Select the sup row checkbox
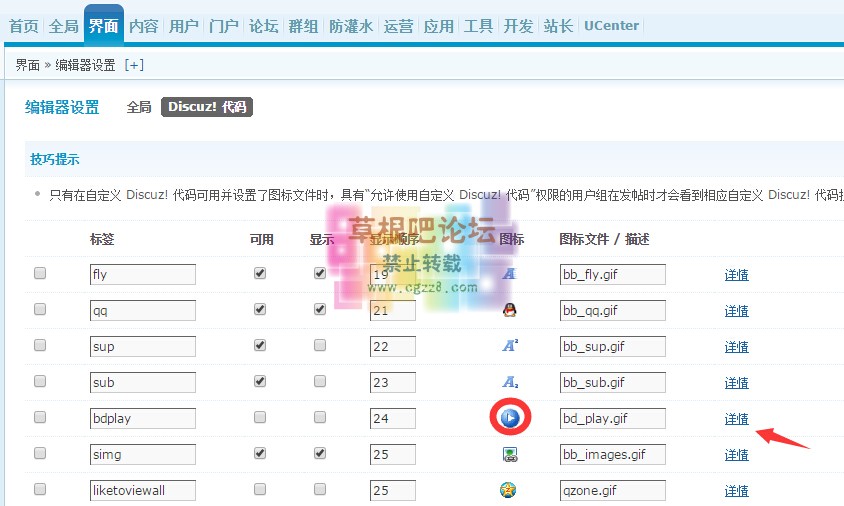Screen dimensions: 844x506 [x=40, y=345]
